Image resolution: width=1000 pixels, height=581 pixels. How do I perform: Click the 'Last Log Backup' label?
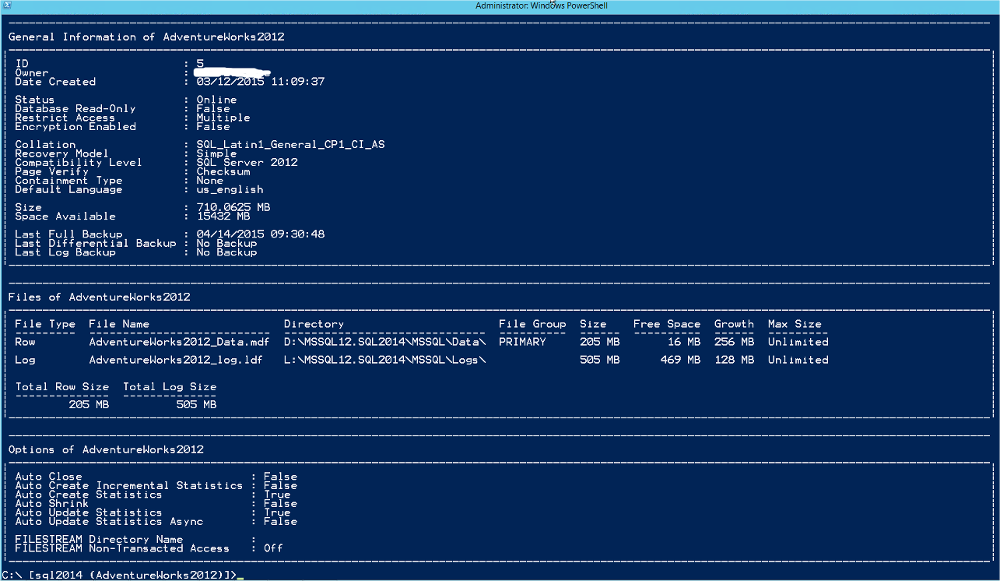[x=66, y=252]
